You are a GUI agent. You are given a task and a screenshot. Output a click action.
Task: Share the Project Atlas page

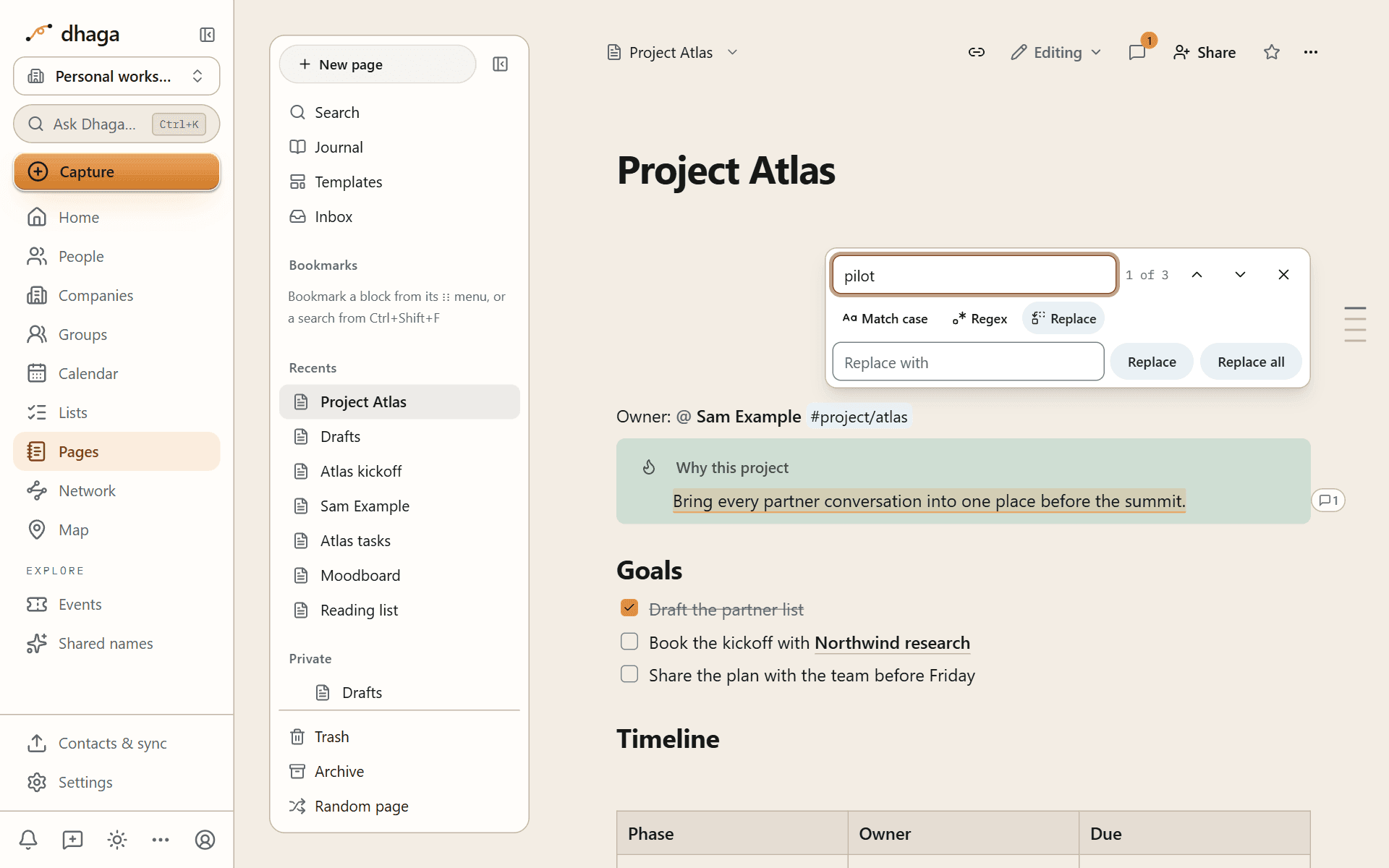point(1205,52)
